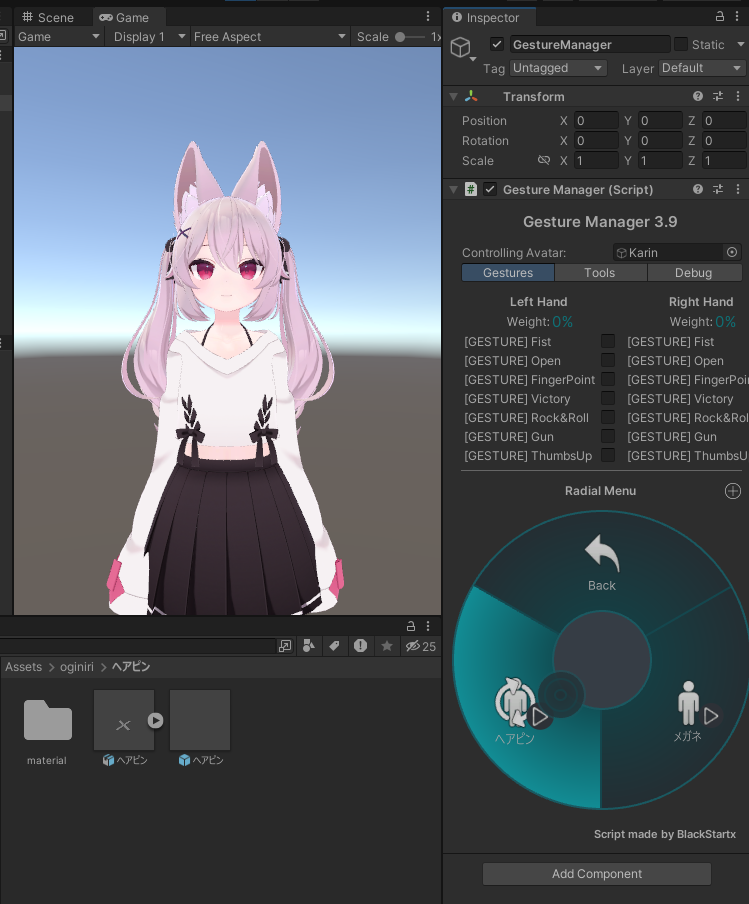Click Search by Label tag icon
Viewport: 749px width, 904px height.
334,646
